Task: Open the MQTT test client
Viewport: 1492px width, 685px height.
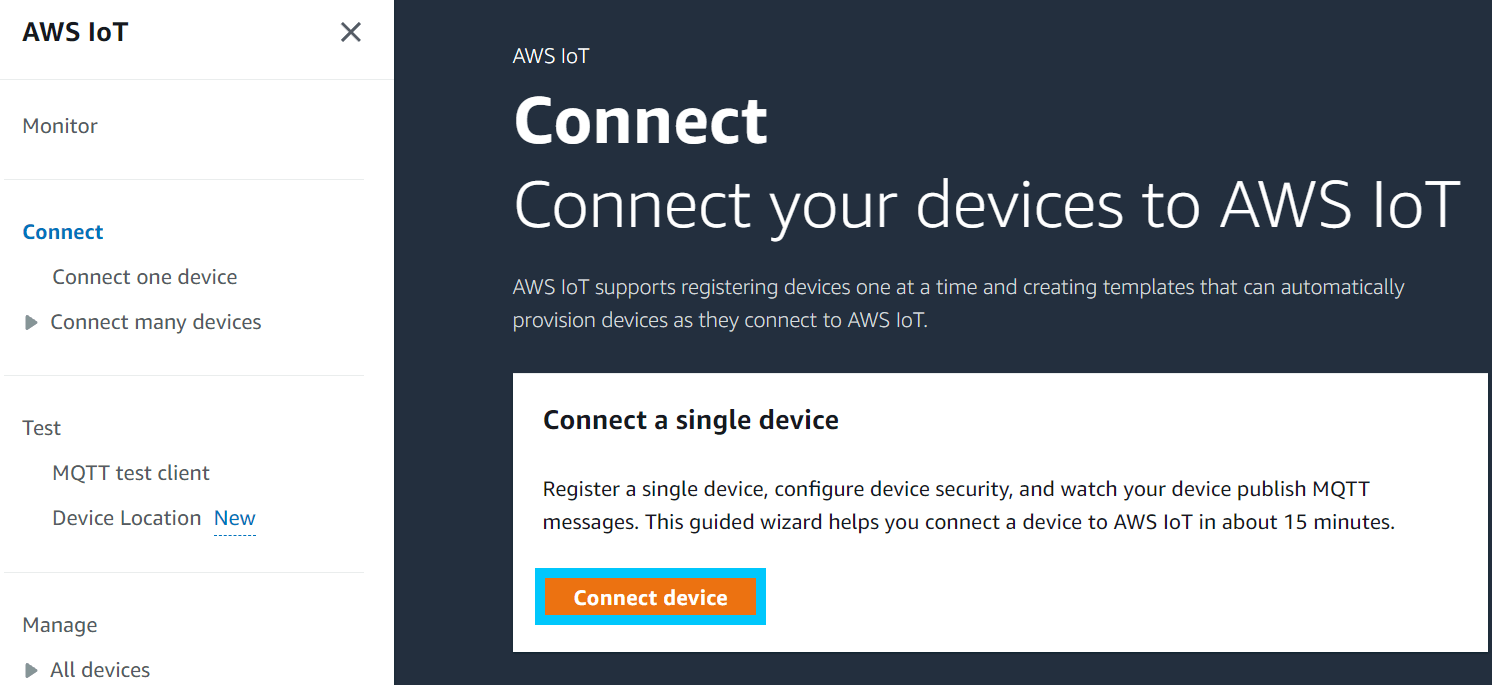Action: (131, 473)
